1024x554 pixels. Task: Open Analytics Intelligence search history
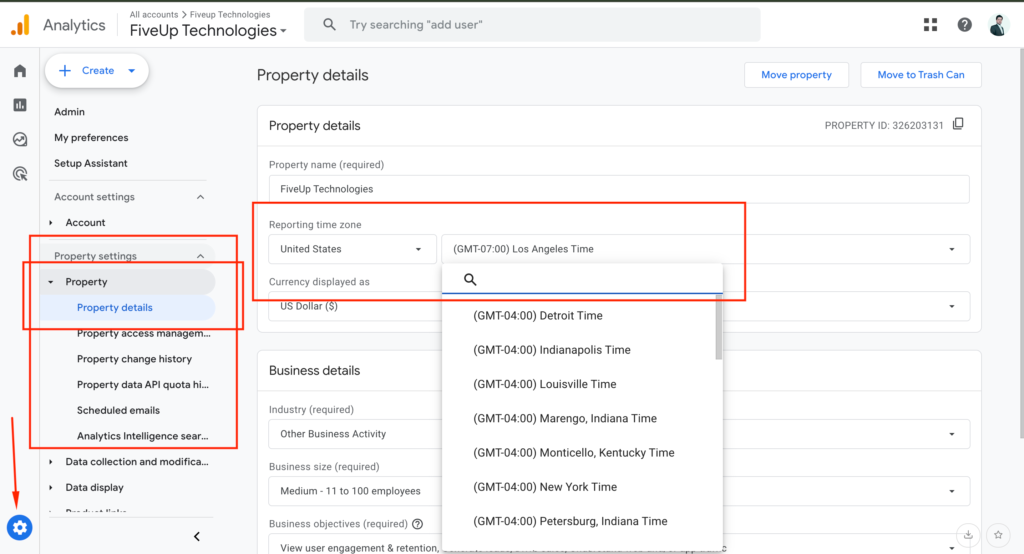(x=143, y=436)
